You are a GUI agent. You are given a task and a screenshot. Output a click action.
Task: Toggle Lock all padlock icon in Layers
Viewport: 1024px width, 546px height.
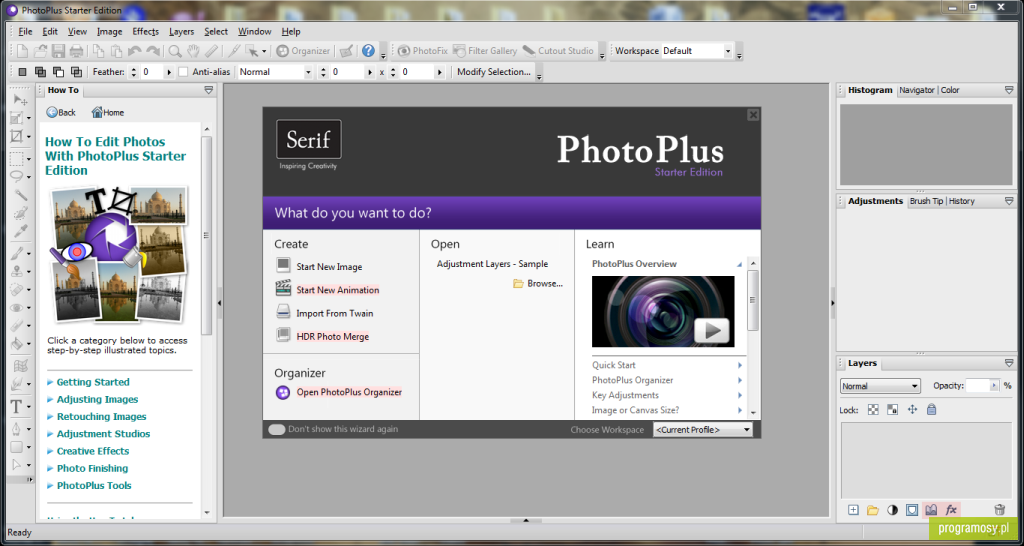932,410
